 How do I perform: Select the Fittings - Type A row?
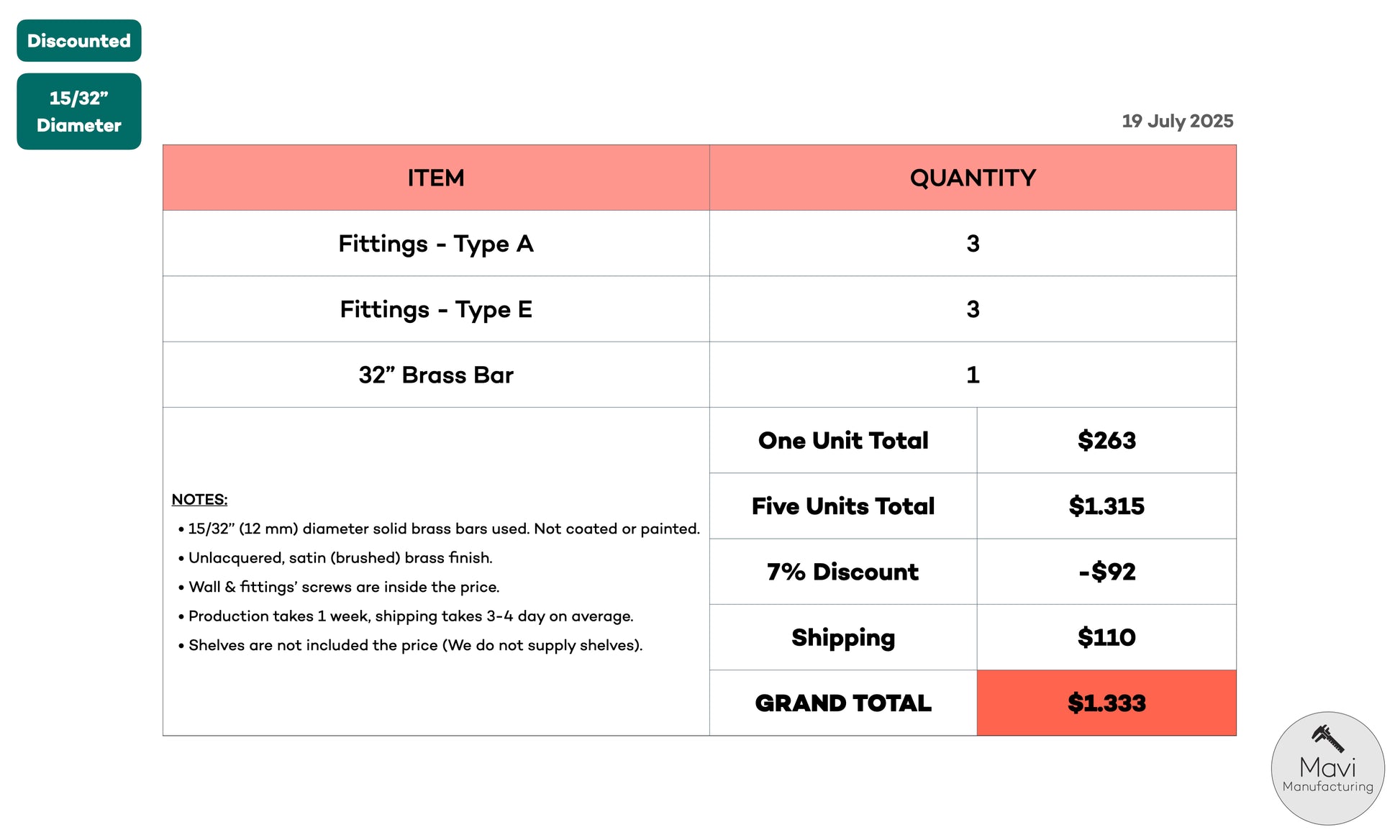coord(699,243)
